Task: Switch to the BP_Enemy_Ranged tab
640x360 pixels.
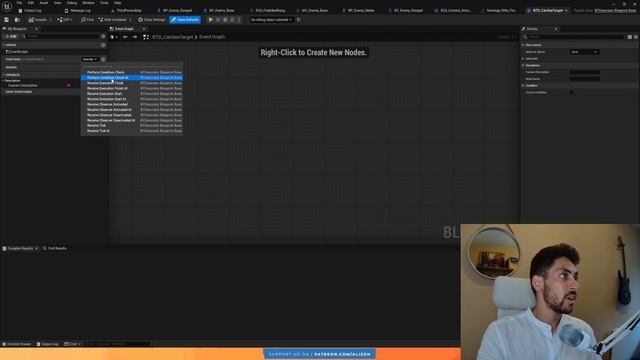Action: [x=175, y=11]
